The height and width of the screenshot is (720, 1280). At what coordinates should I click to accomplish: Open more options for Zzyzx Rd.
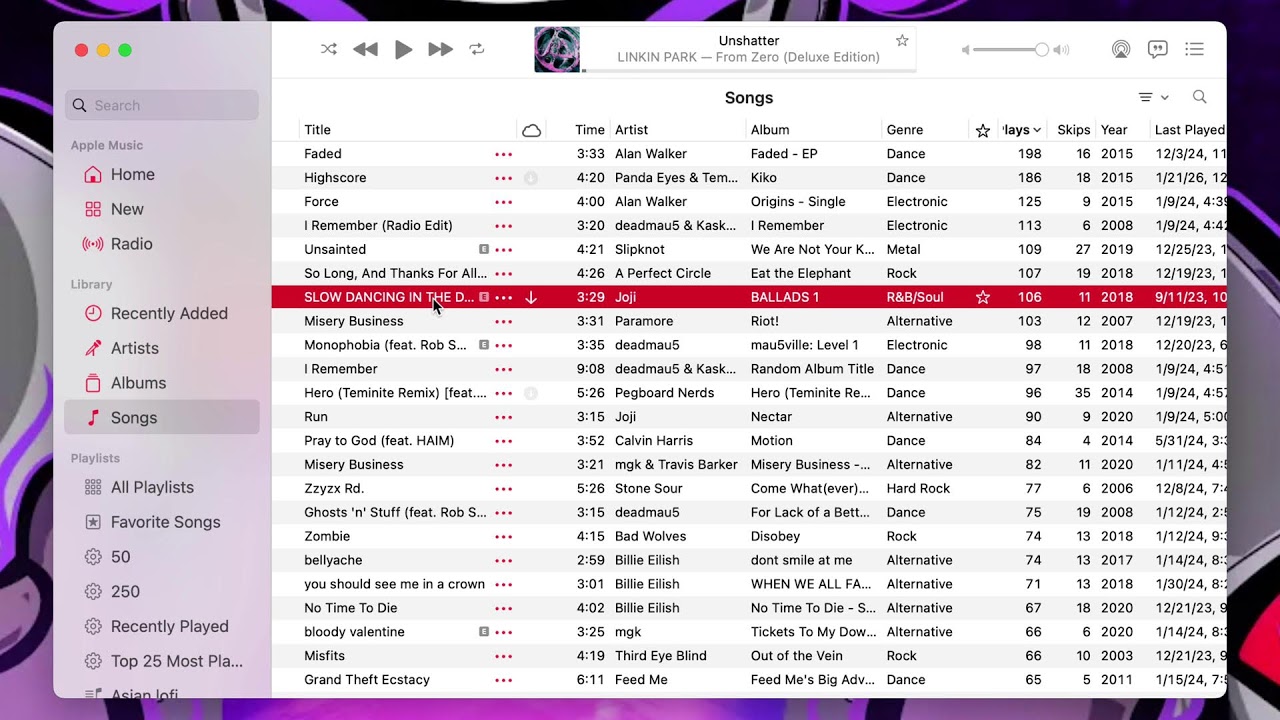pyautogui.click(x=503, y=489)
